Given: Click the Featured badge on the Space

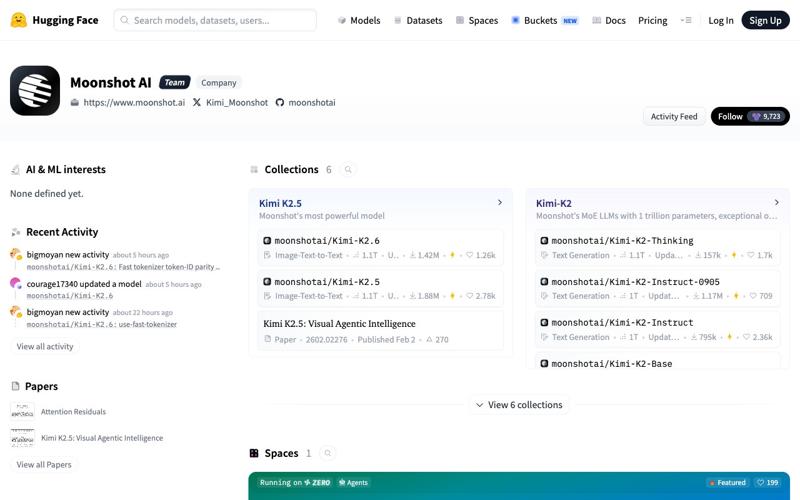Looking at the screenshot, I should tap(727, 482).
